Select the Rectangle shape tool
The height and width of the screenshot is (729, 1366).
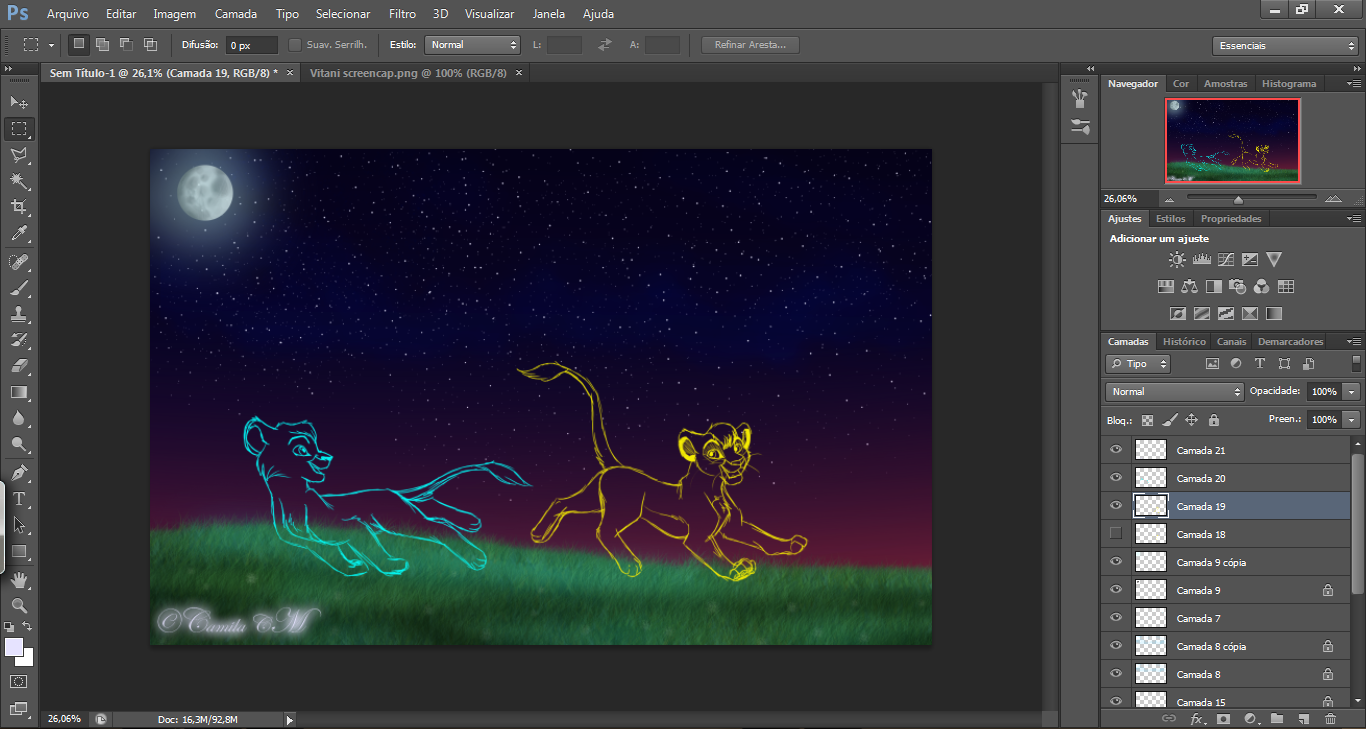click(x=19, y=551)
